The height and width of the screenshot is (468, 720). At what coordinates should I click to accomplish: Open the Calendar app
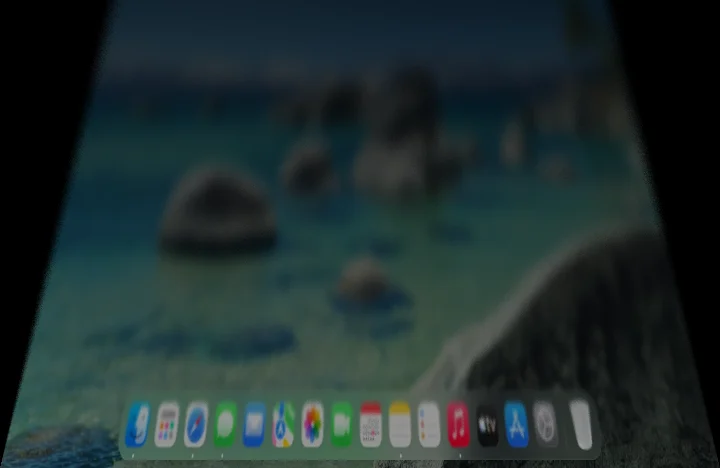[x=371, y=424]
